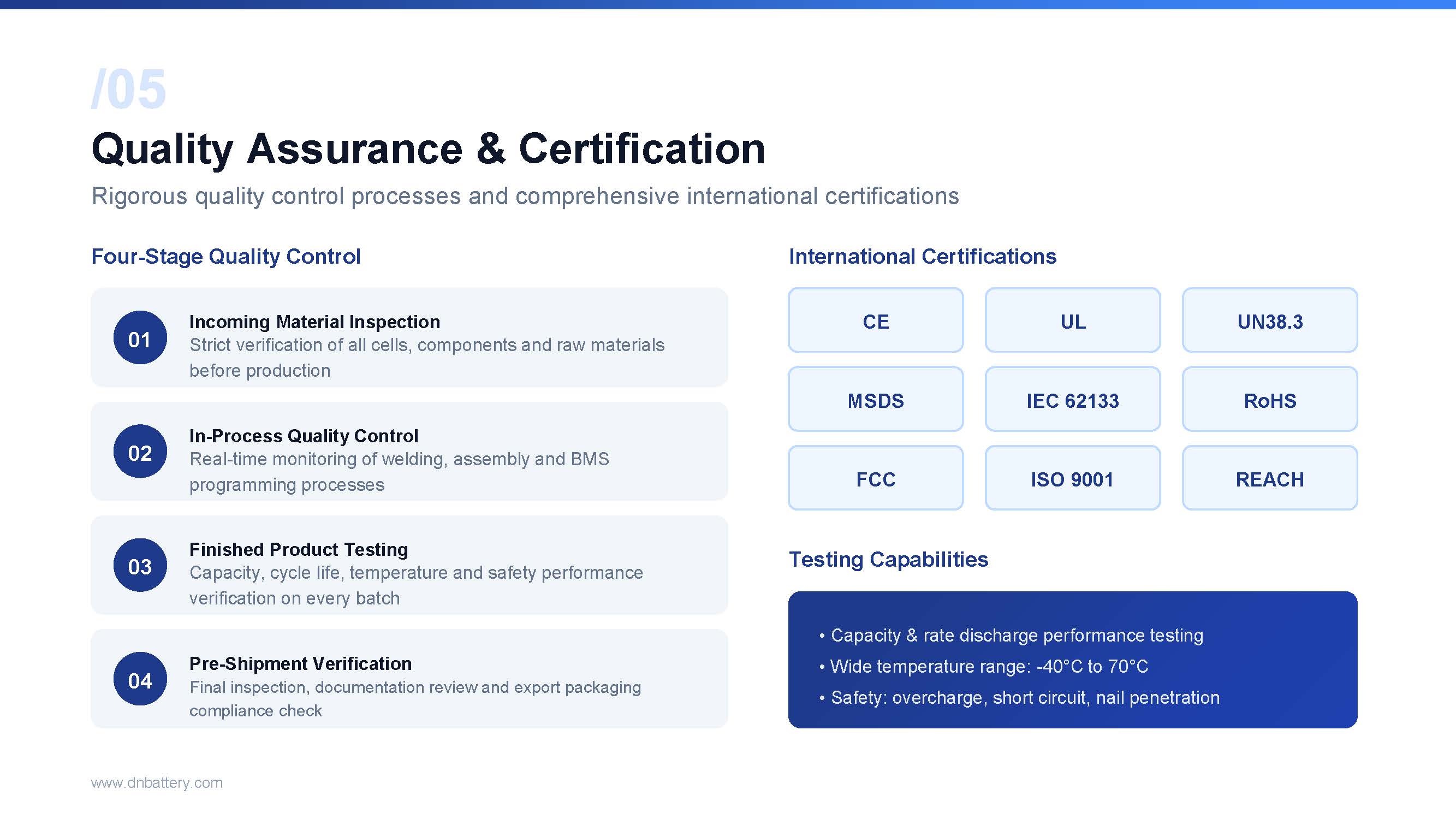Select the ISO 9001 certification badge

(1072, 478)
